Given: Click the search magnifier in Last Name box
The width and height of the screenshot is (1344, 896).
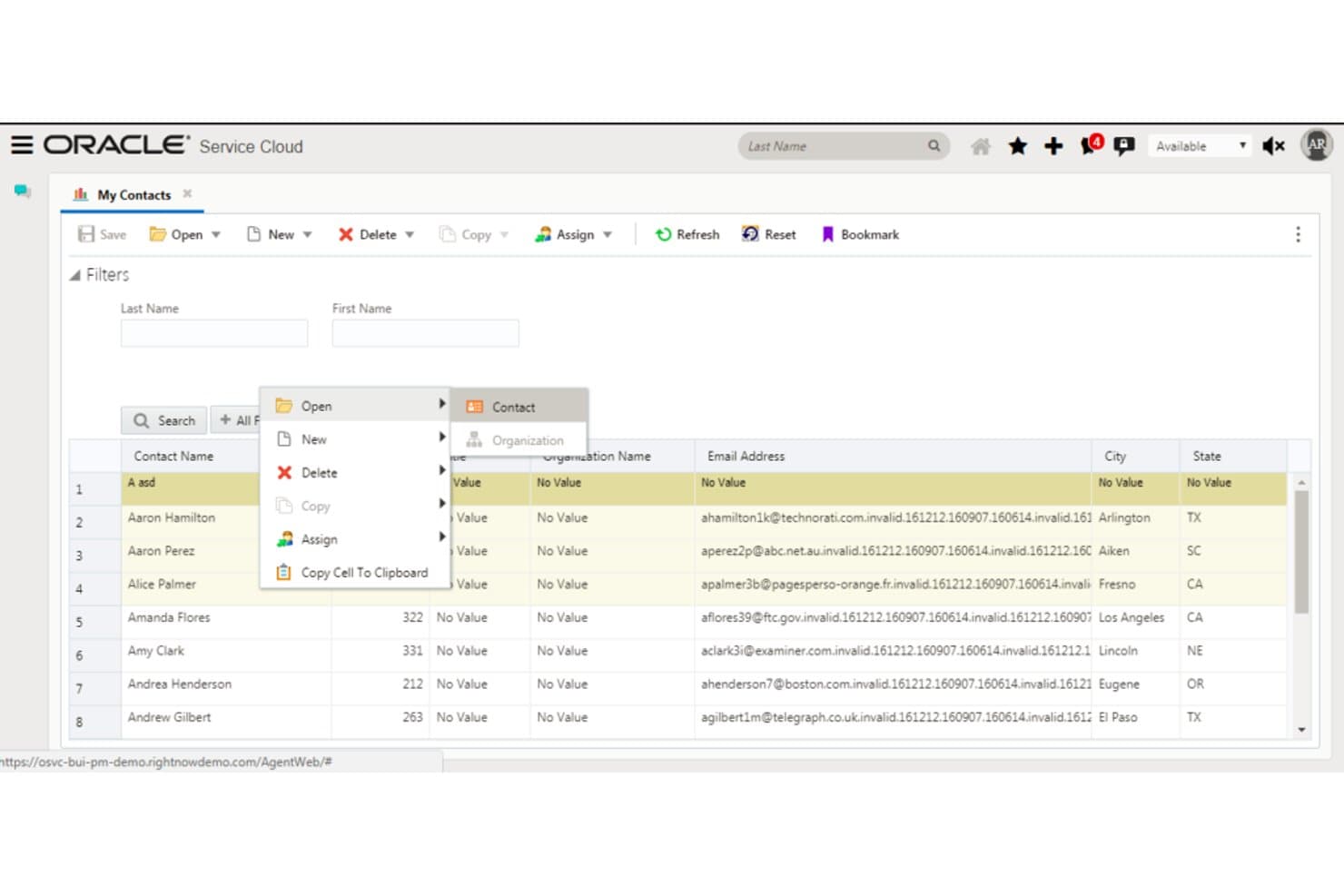Looking at the screenshot, I should point(934,145).
